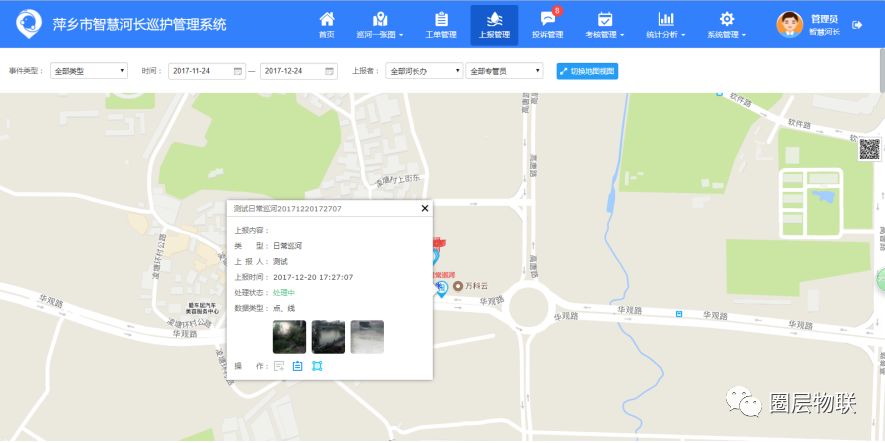Image resolution: width=885 pixels, height=443 pixels.
Task: Open the 巡河一张图 map menu
Action: pyautogui.click(x=380, y=25)
